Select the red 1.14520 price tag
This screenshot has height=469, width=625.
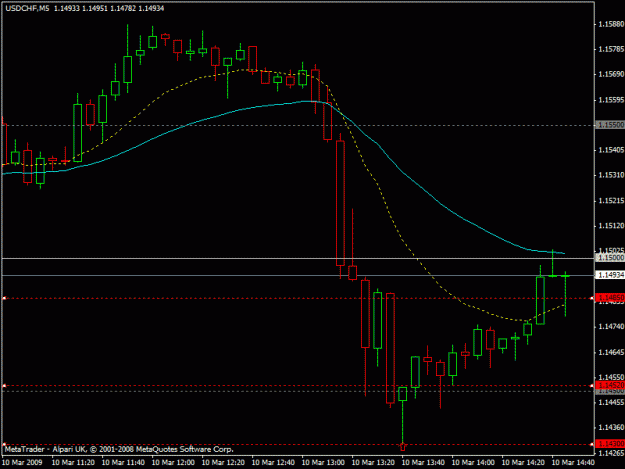pyautogui.click(x=610, y=385)
